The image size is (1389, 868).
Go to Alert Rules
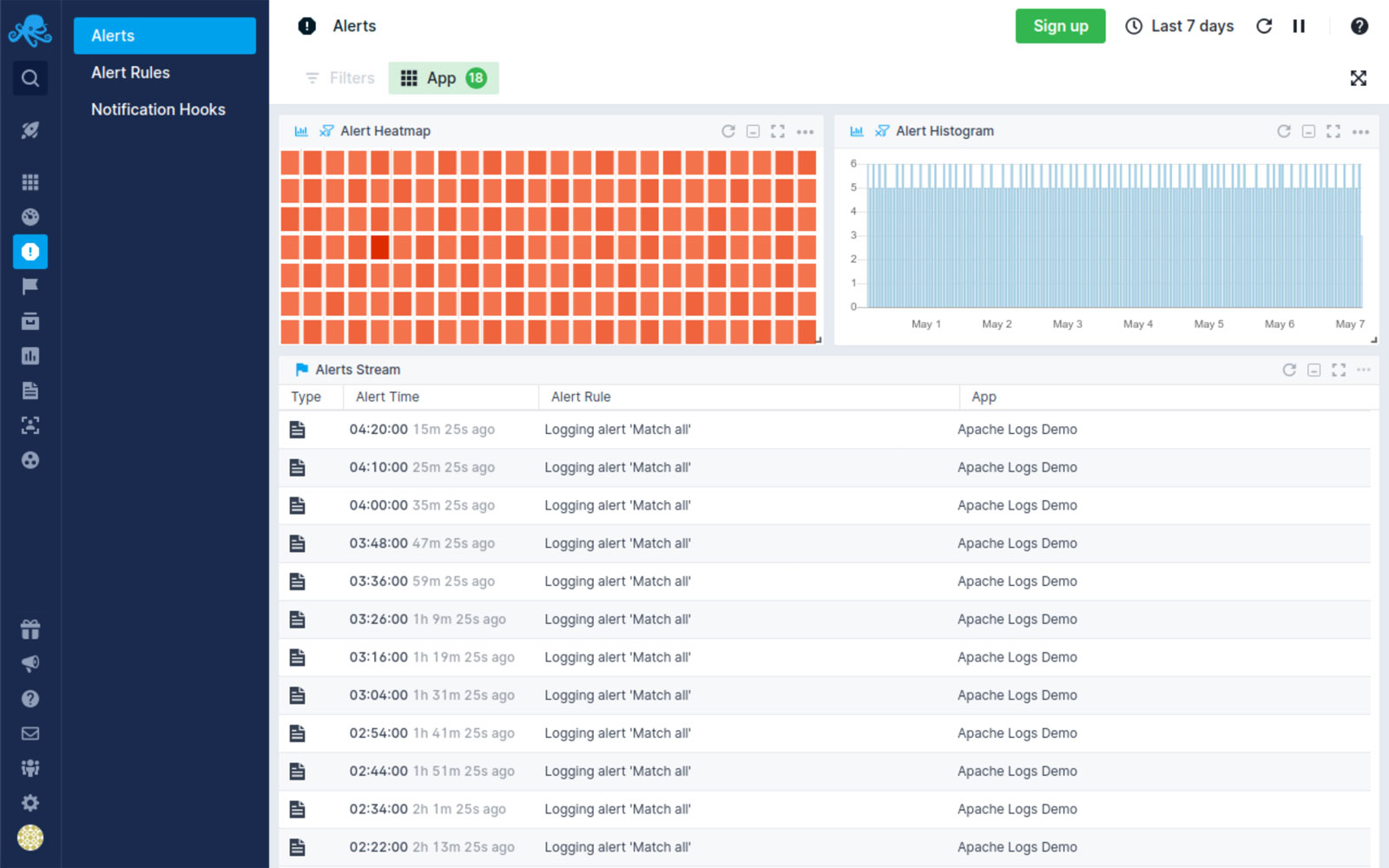tap(130, 73)
